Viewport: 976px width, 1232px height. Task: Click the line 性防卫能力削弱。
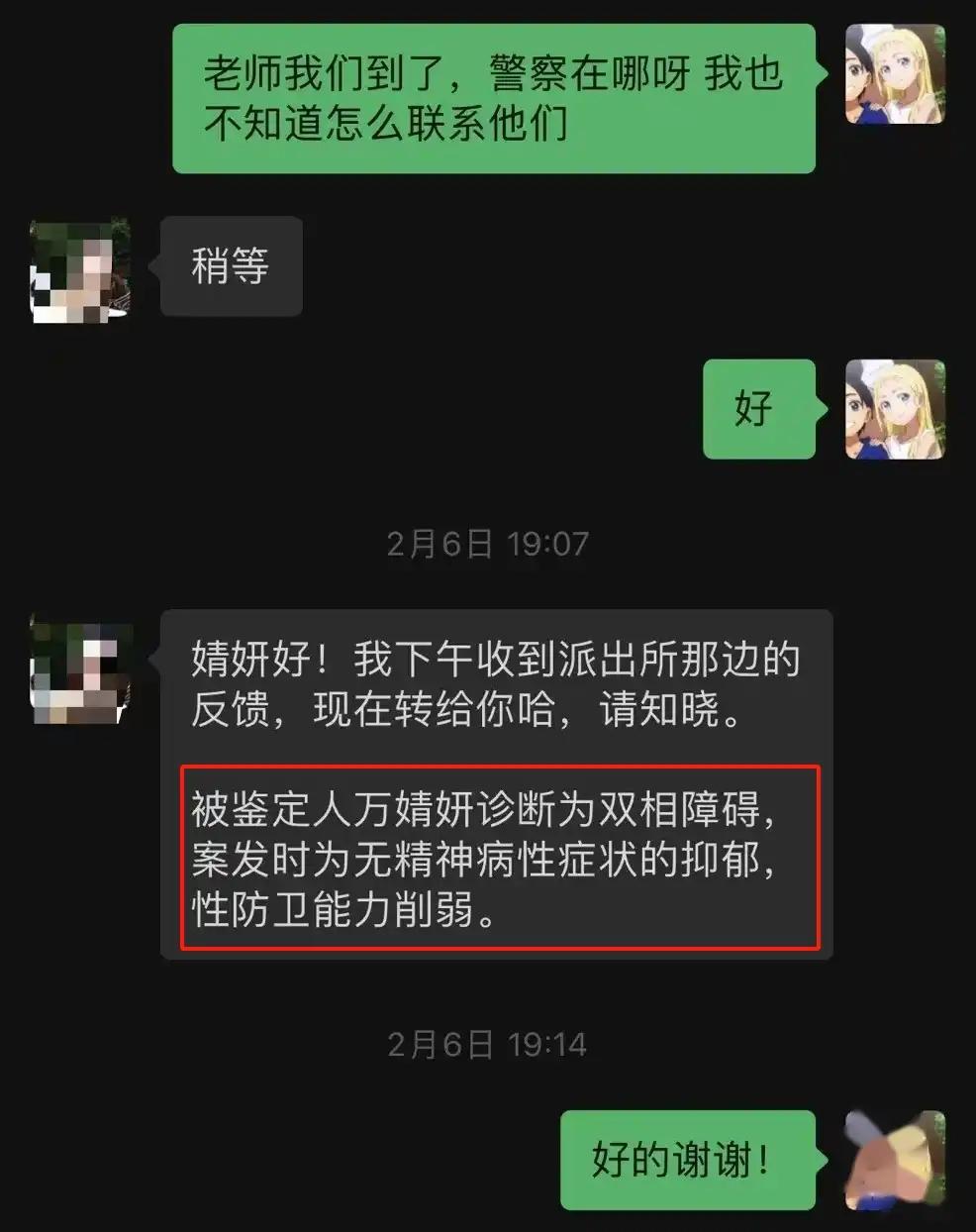click(344, 910)
